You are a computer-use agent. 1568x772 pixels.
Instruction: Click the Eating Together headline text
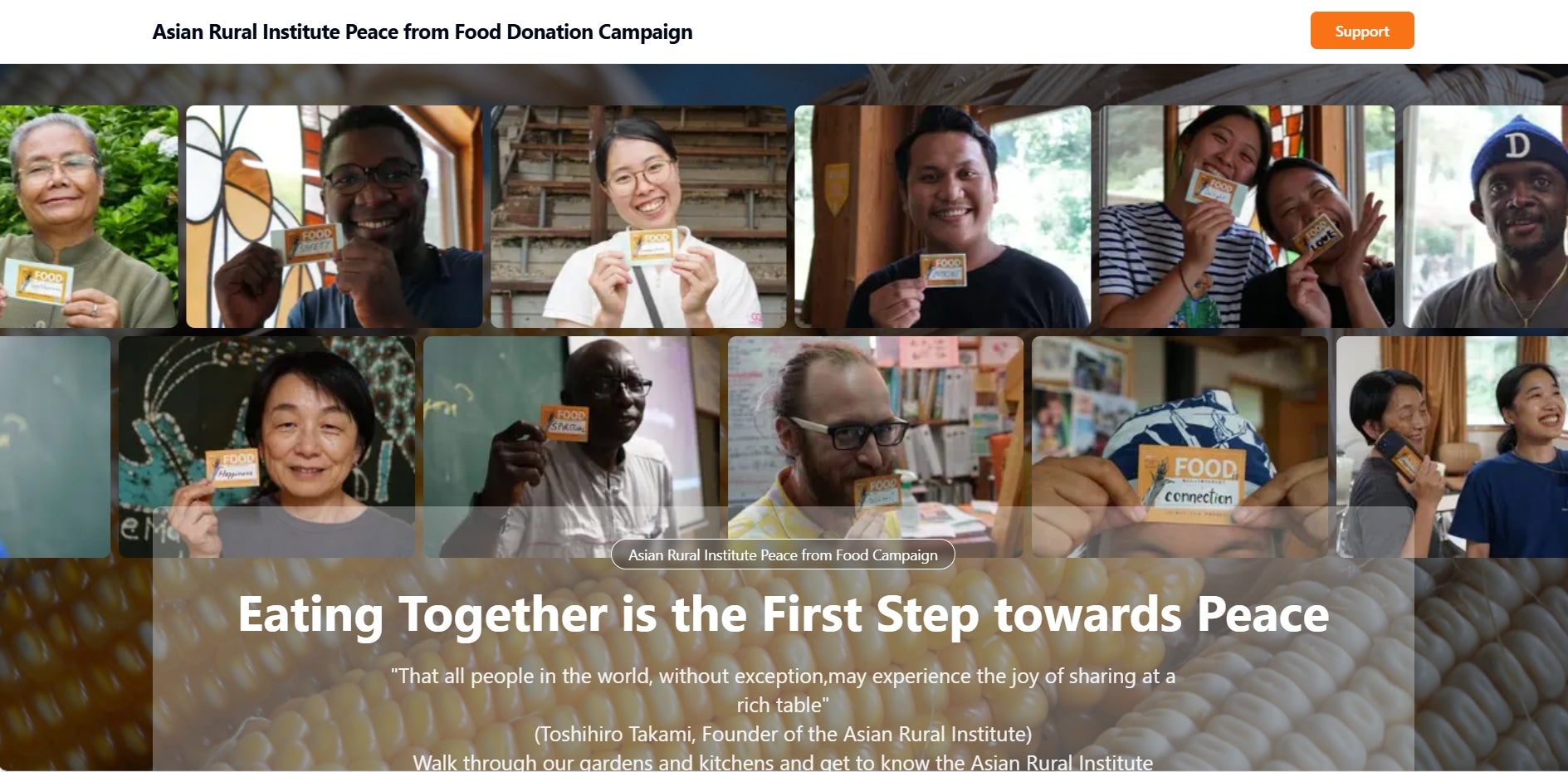(x=783, y=614)
